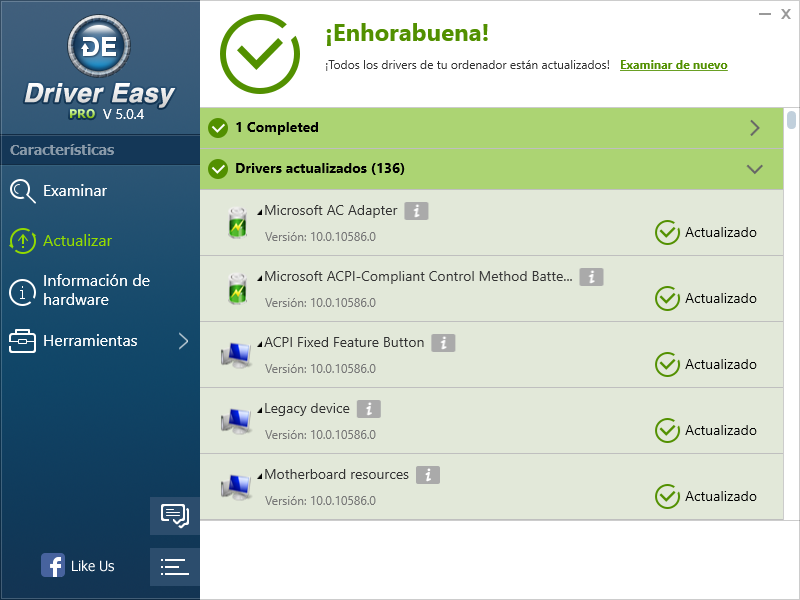The width and height of the screenshot is (800, 600).
Task: Expand the ACPI-Compliant Control Method Battery triangle
Action: 260,278
